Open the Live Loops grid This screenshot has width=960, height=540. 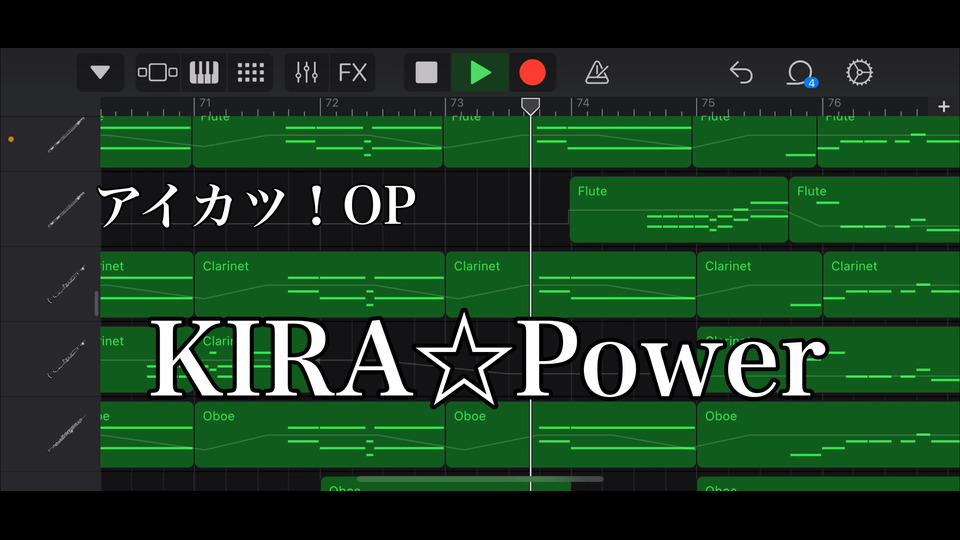(x=250, y=72)
